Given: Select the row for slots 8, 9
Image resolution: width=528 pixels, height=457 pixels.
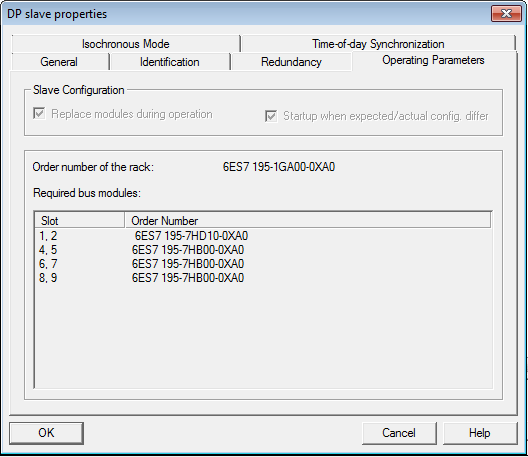Looking at the screenshot, I should [263, 278].
